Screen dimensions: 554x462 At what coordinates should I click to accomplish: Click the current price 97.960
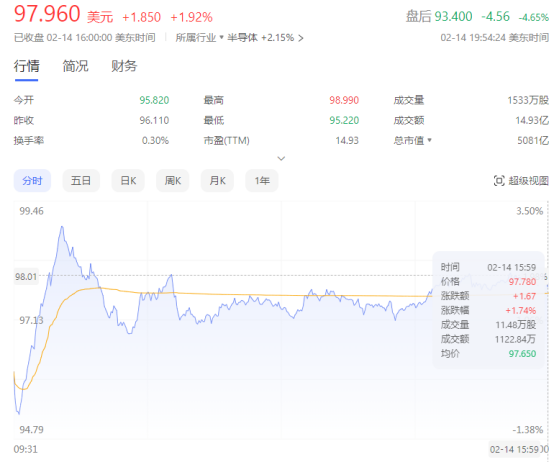pos(47,14)
